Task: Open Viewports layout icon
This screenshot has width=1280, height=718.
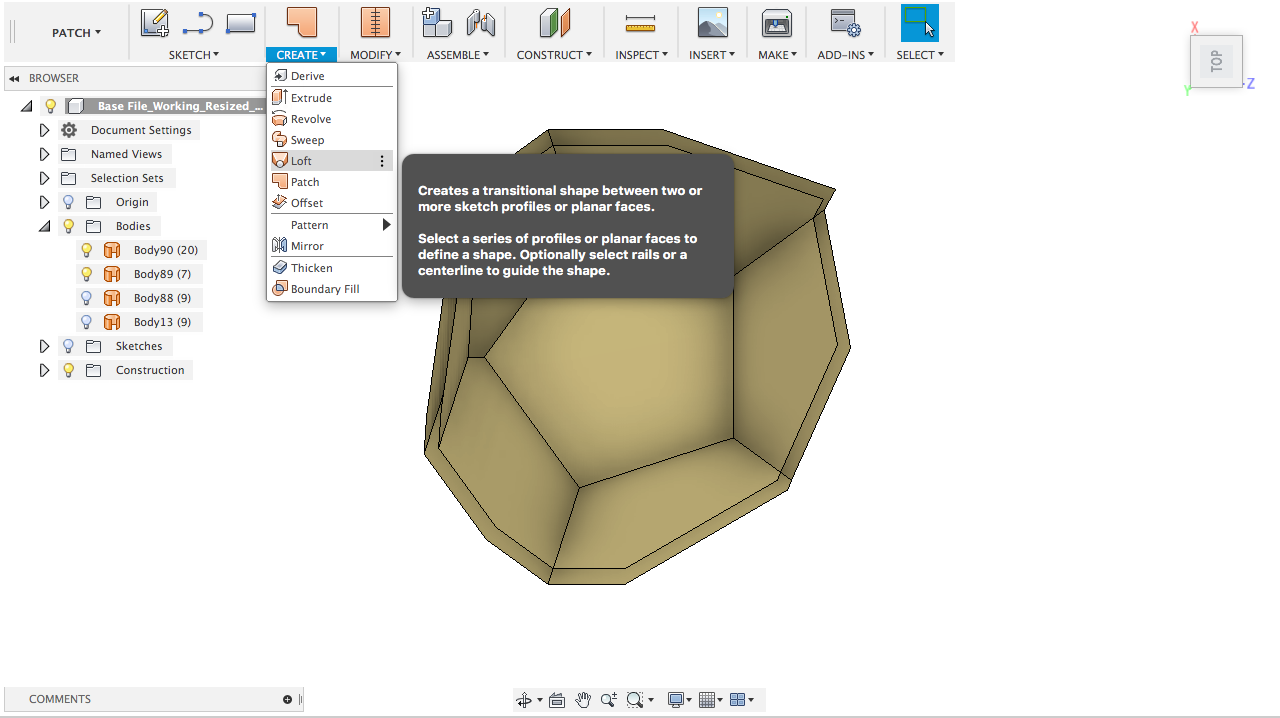Action: pyautogui.click(x=738, y=700)
